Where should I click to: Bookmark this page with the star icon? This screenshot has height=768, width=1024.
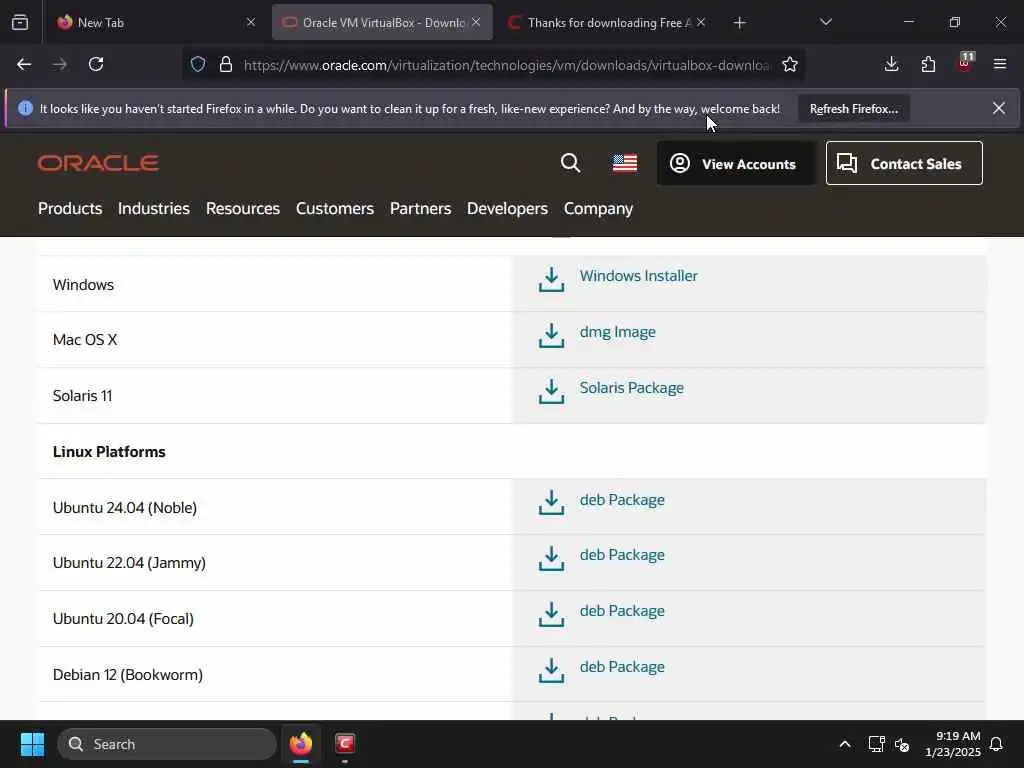(x=790, y=64)
